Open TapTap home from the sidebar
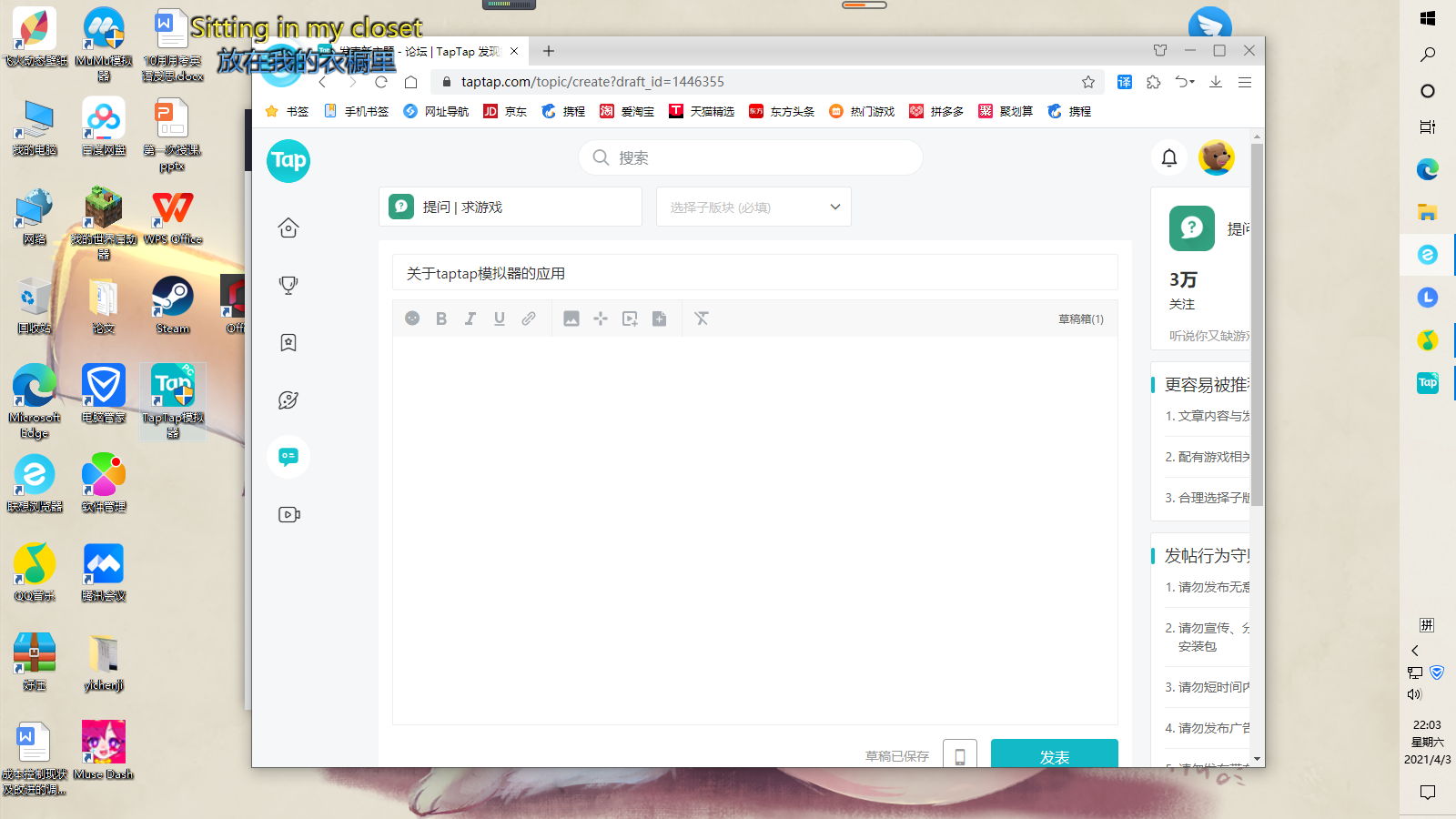The image size is (1456, 819). 288,227
